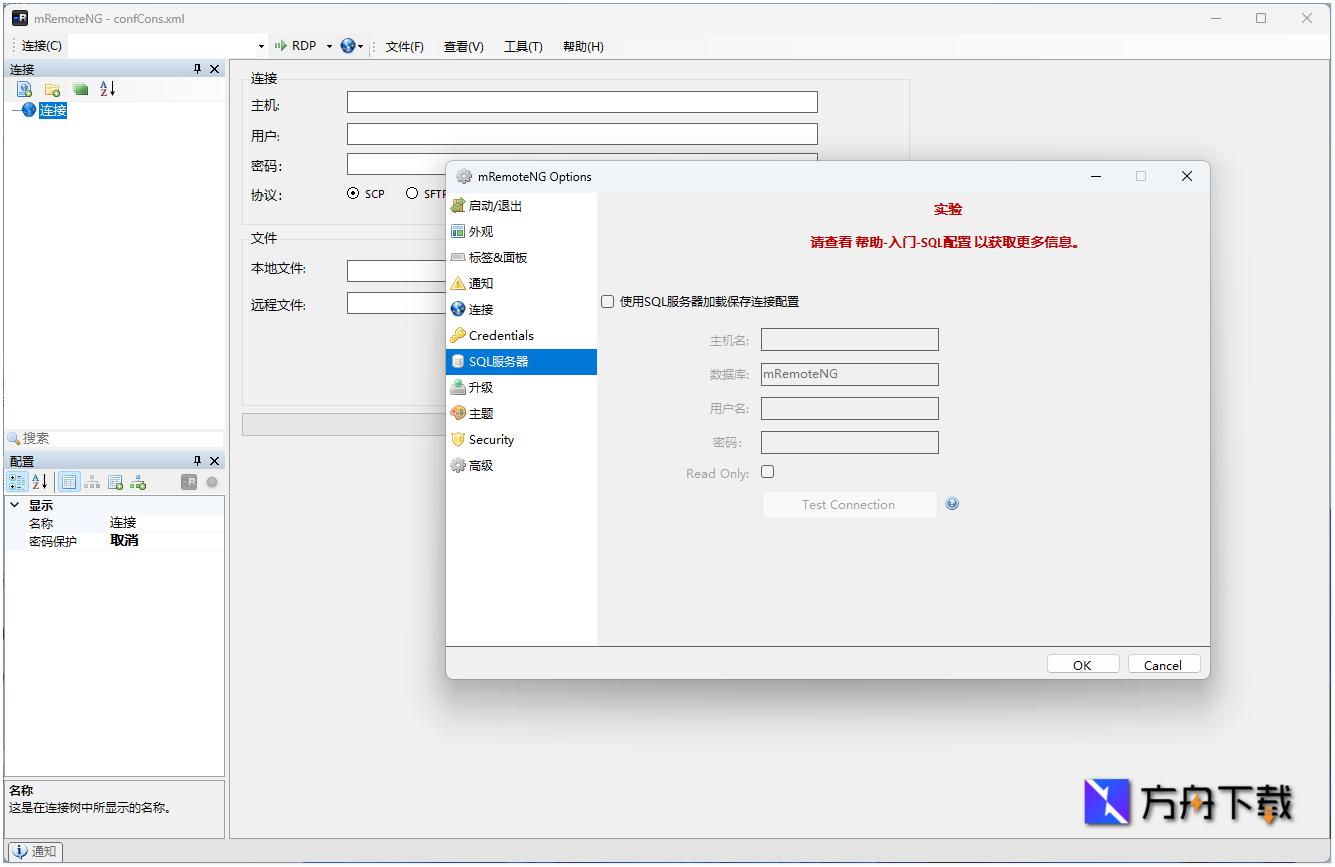This screenshot has height=867, width=1335.
Task: Open the globe connections dropdown arrow
Action: point(360,46)
